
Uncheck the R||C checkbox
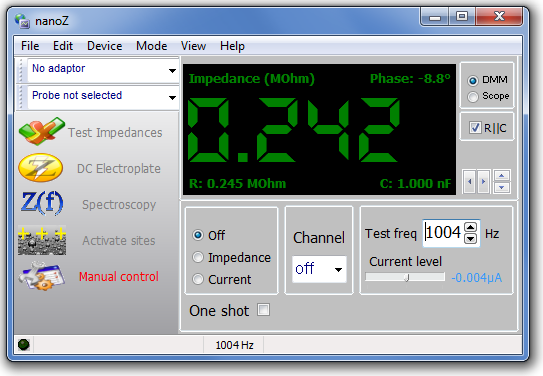point(475,127)
